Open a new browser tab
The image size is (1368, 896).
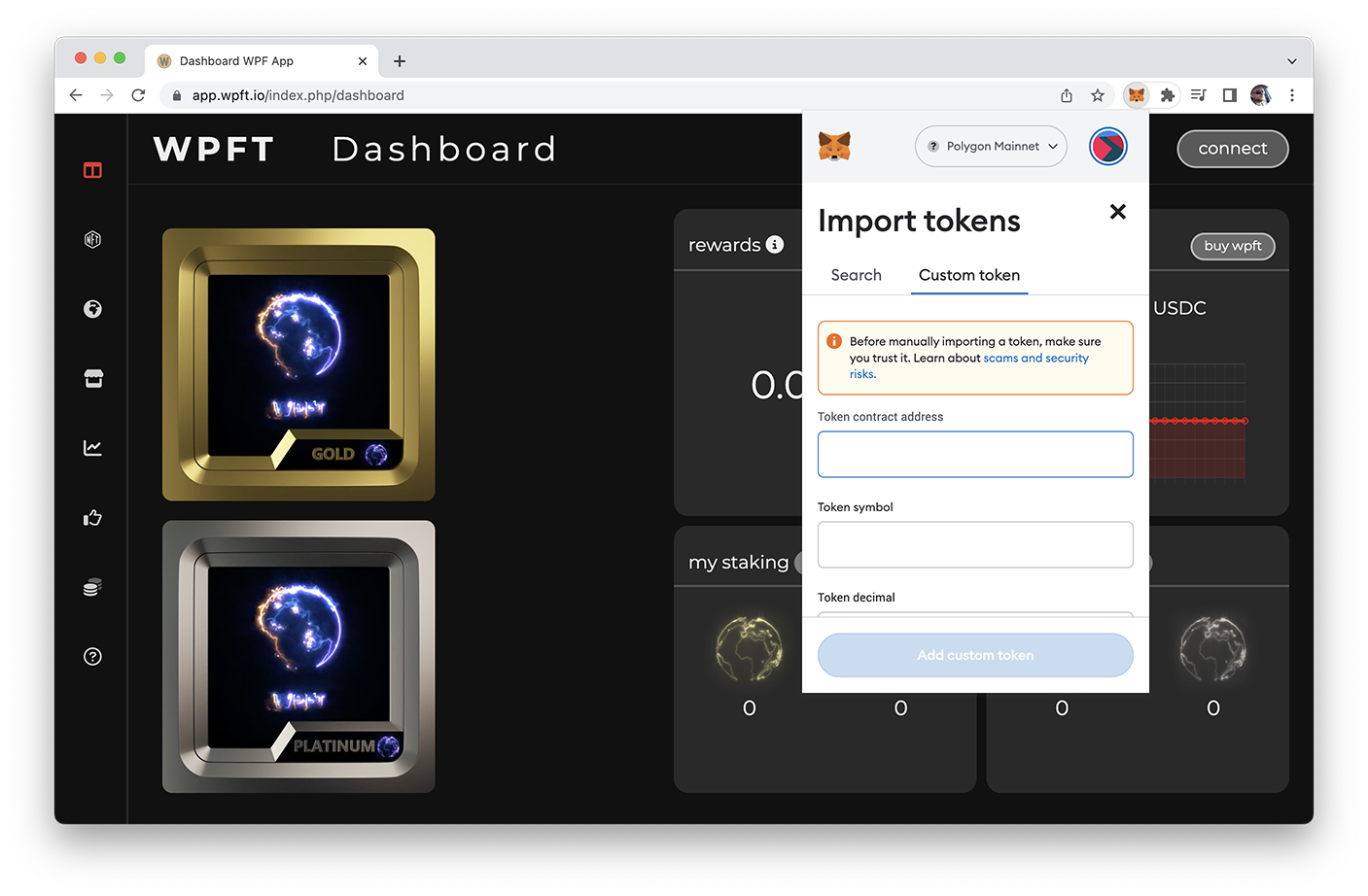point(400,61)
